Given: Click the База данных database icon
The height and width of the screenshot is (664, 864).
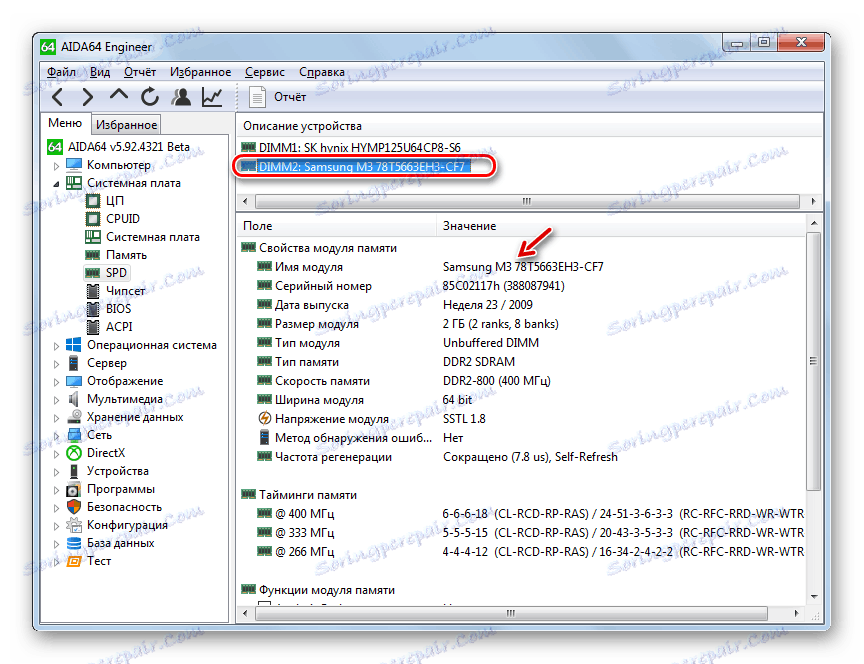Looking at the screenshot, I should (x=74, y=543).
